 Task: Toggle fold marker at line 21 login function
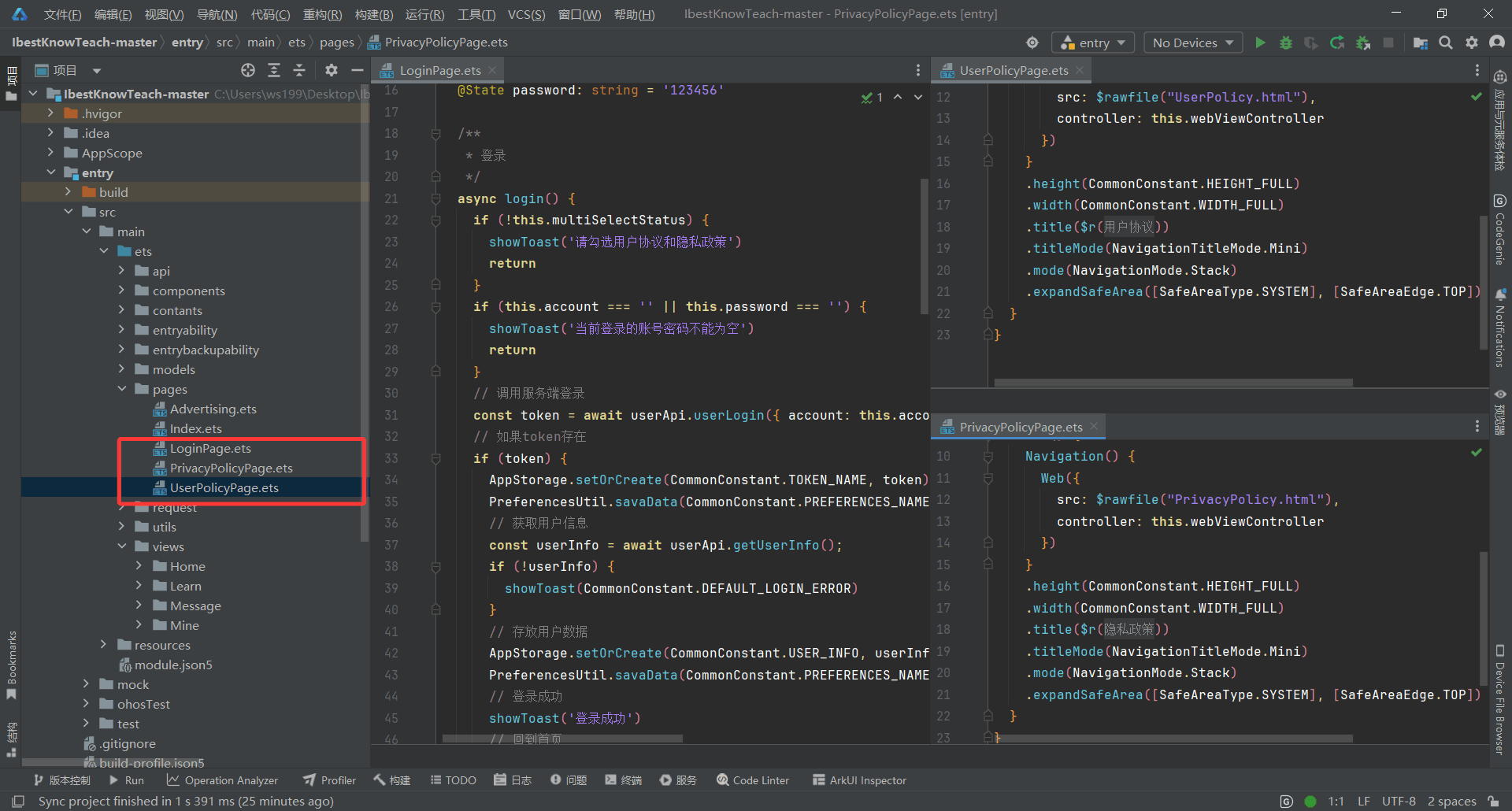[435, 199]
